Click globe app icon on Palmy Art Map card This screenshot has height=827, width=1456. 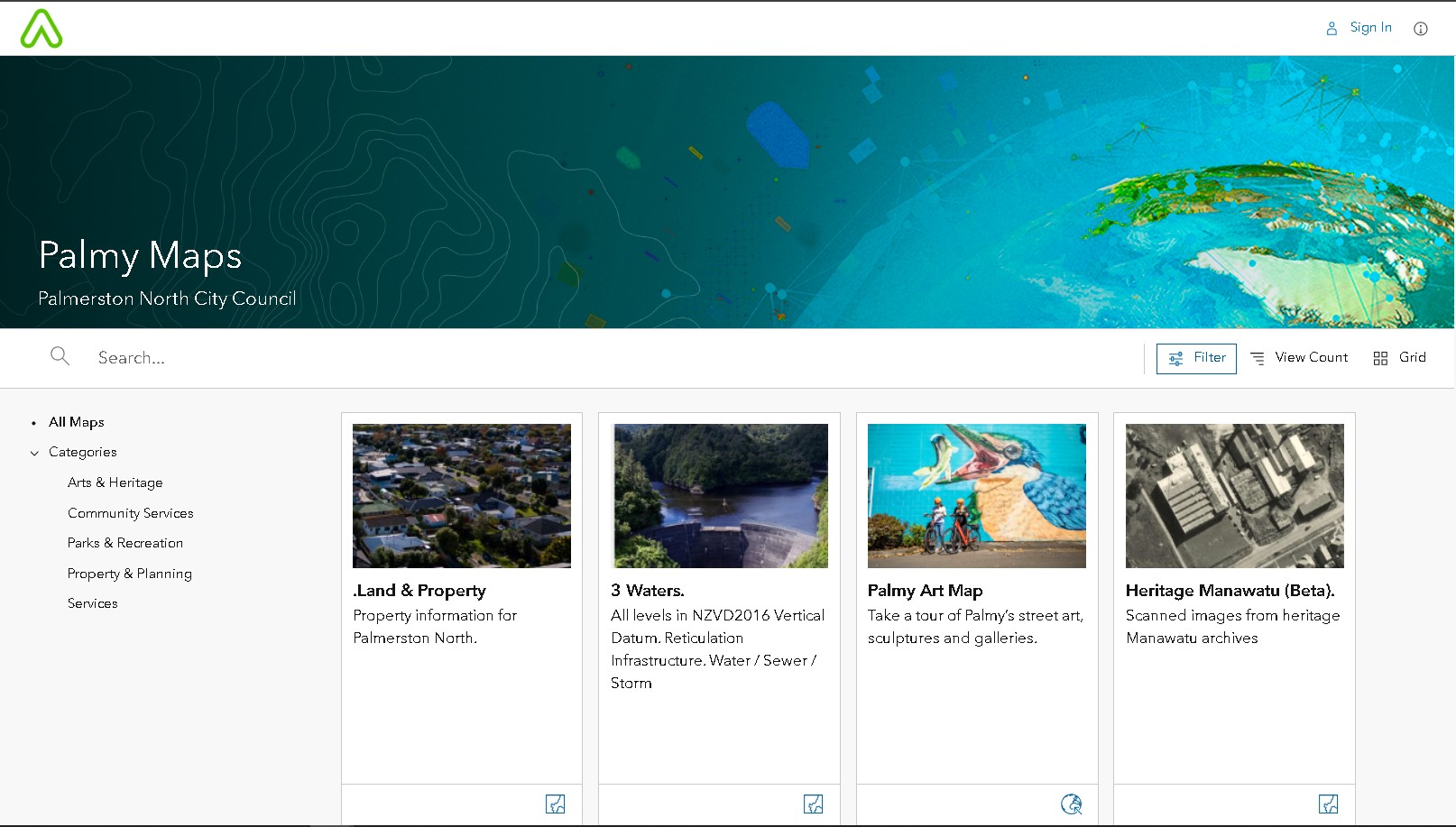point(1071,804)
